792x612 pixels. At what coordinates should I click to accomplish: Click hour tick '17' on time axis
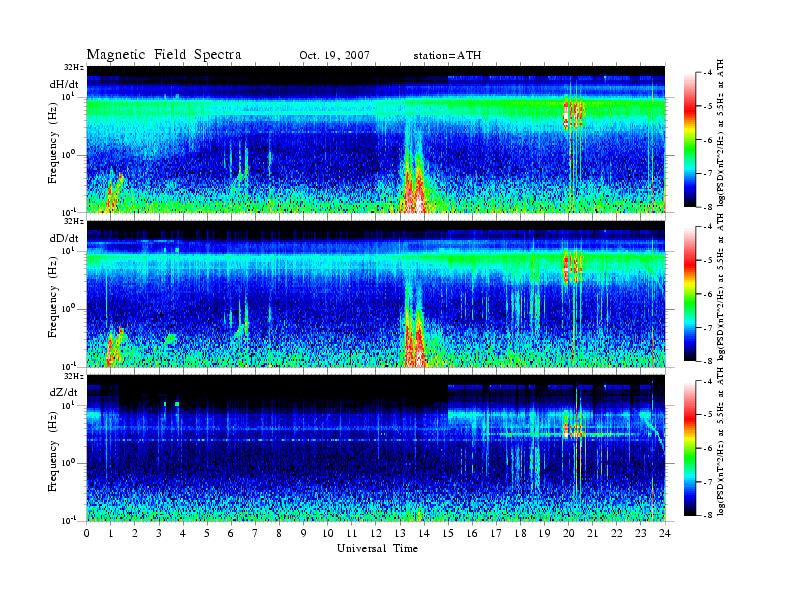(x=497, y=533)
